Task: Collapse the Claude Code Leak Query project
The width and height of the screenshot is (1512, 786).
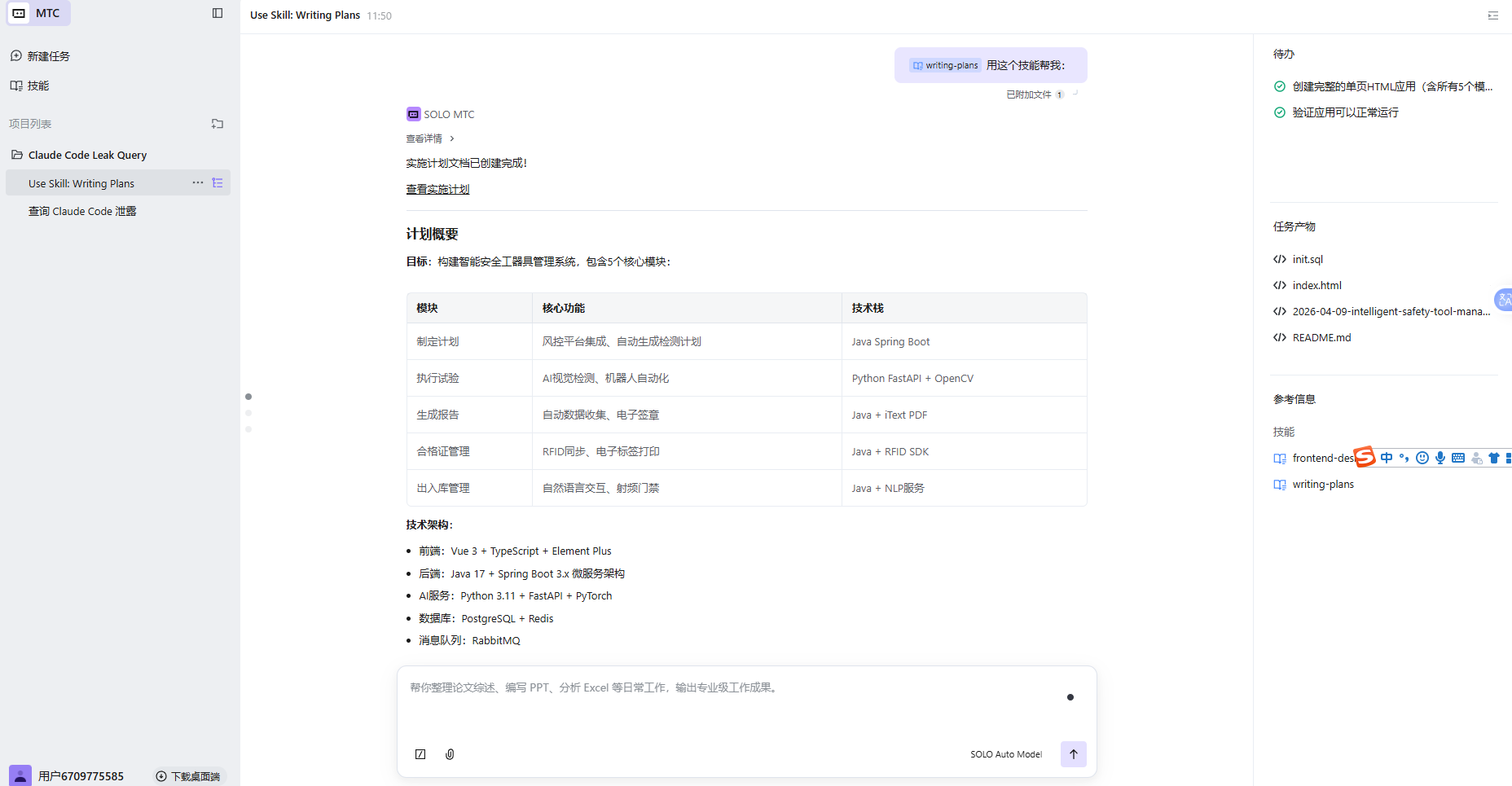Action: click(17, 155)
